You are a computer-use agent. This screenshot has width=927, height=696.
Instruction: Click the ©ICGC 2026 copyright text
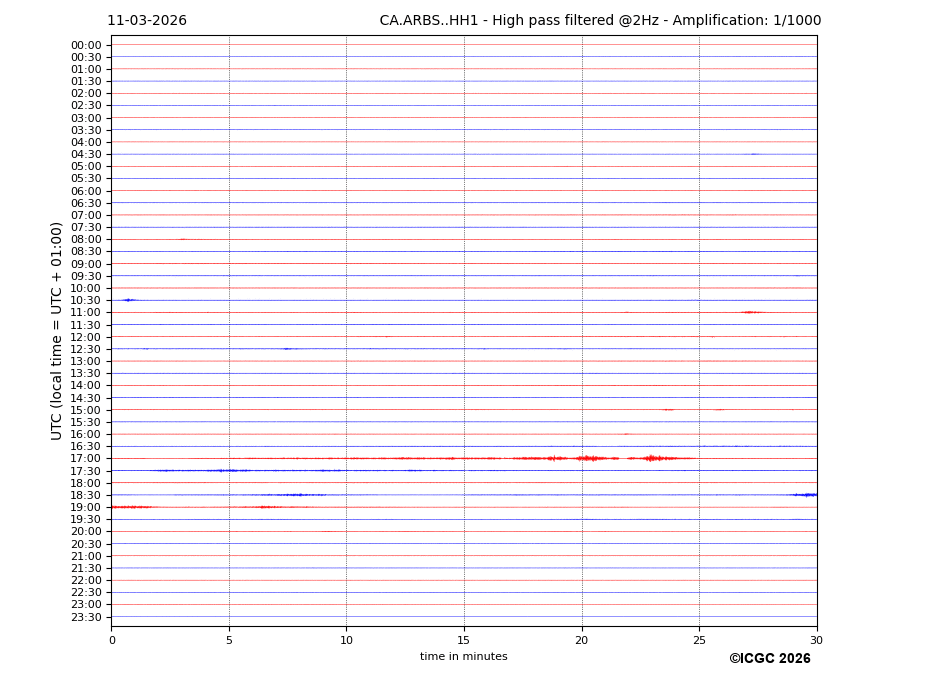pos(769,659)
